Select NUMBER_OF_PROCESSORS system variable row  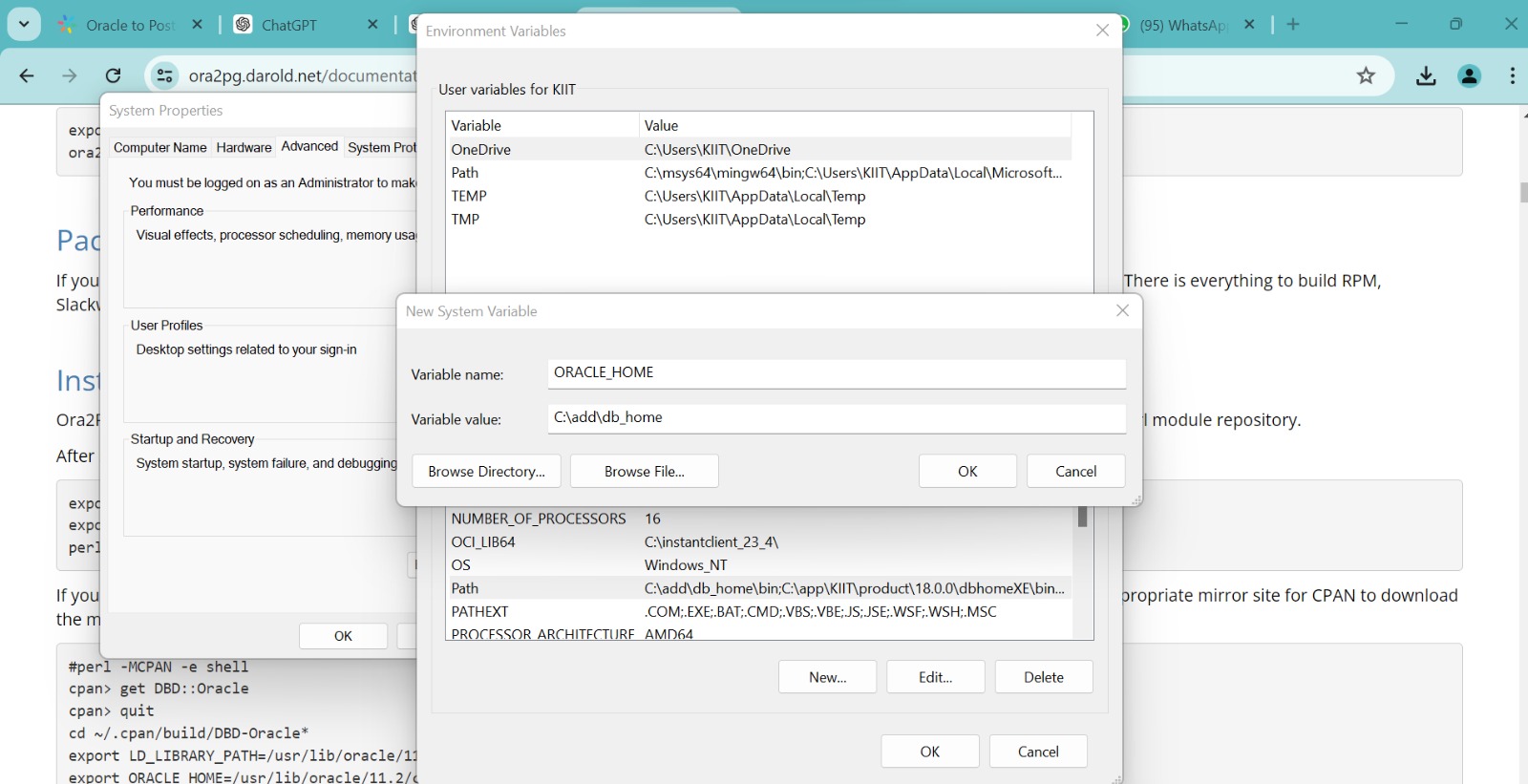(758, 519)
